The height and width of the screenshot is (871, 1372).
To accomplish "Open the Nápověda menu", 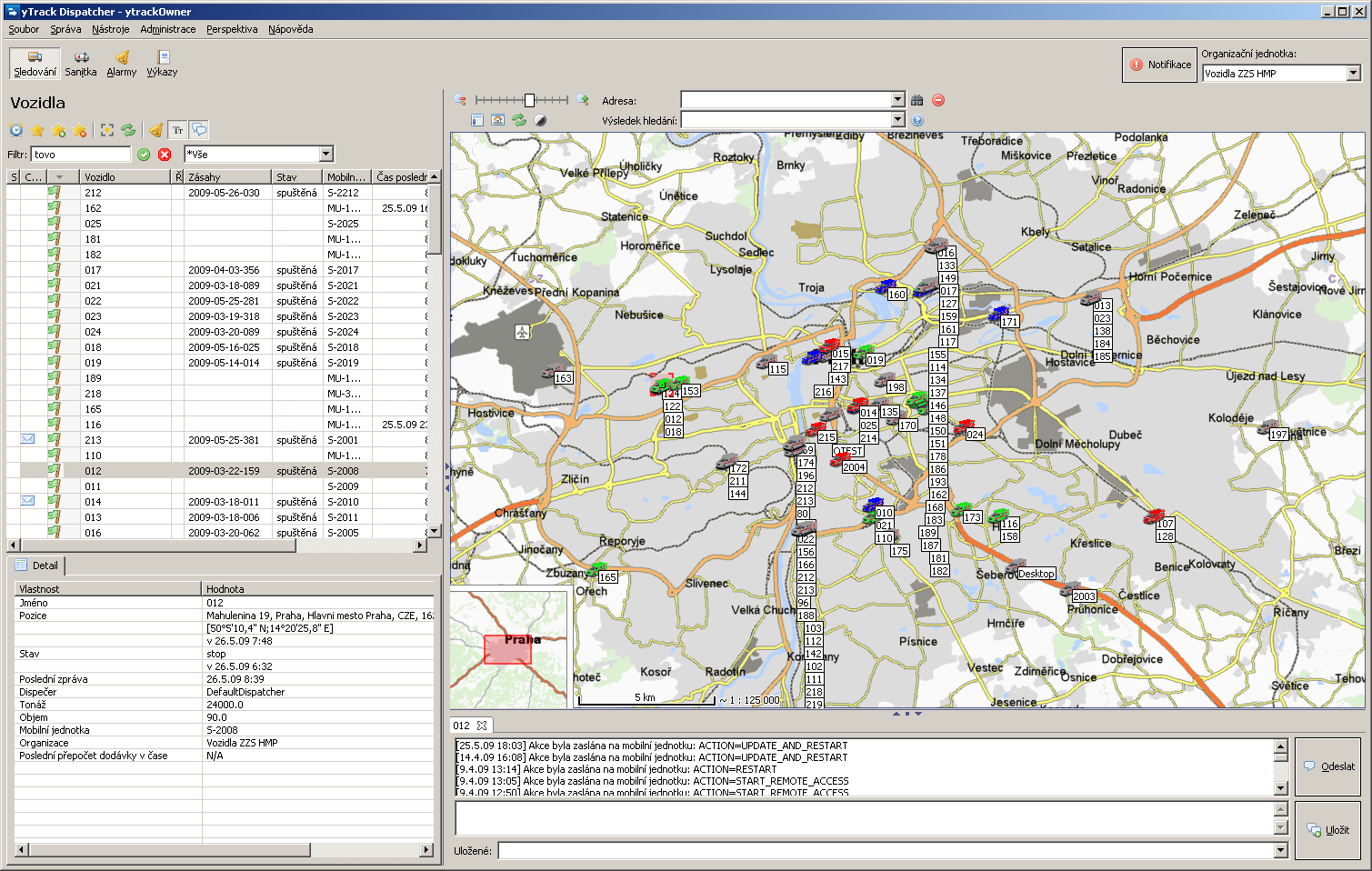I will point(291,29).
